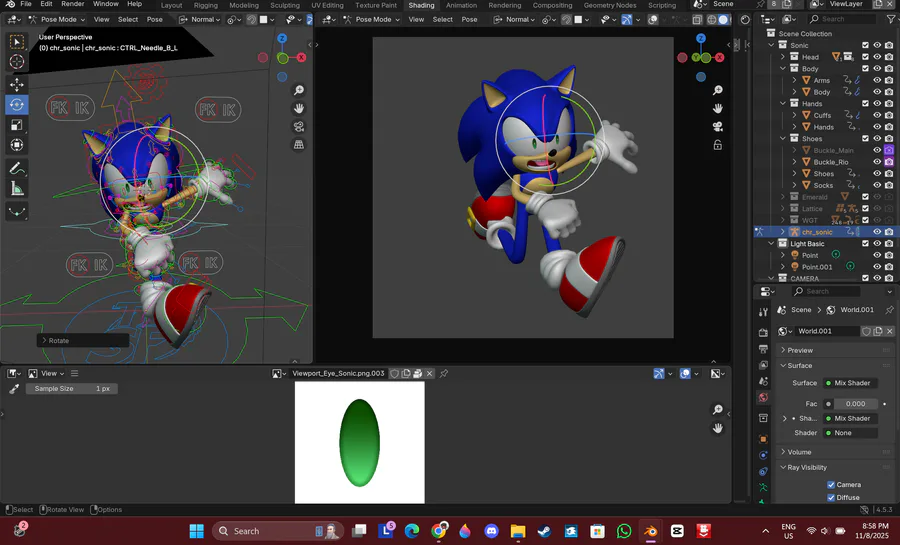This screenshot has height=545, width=900.
Task: Expand the Volume panel
Action: pos(800,452)
